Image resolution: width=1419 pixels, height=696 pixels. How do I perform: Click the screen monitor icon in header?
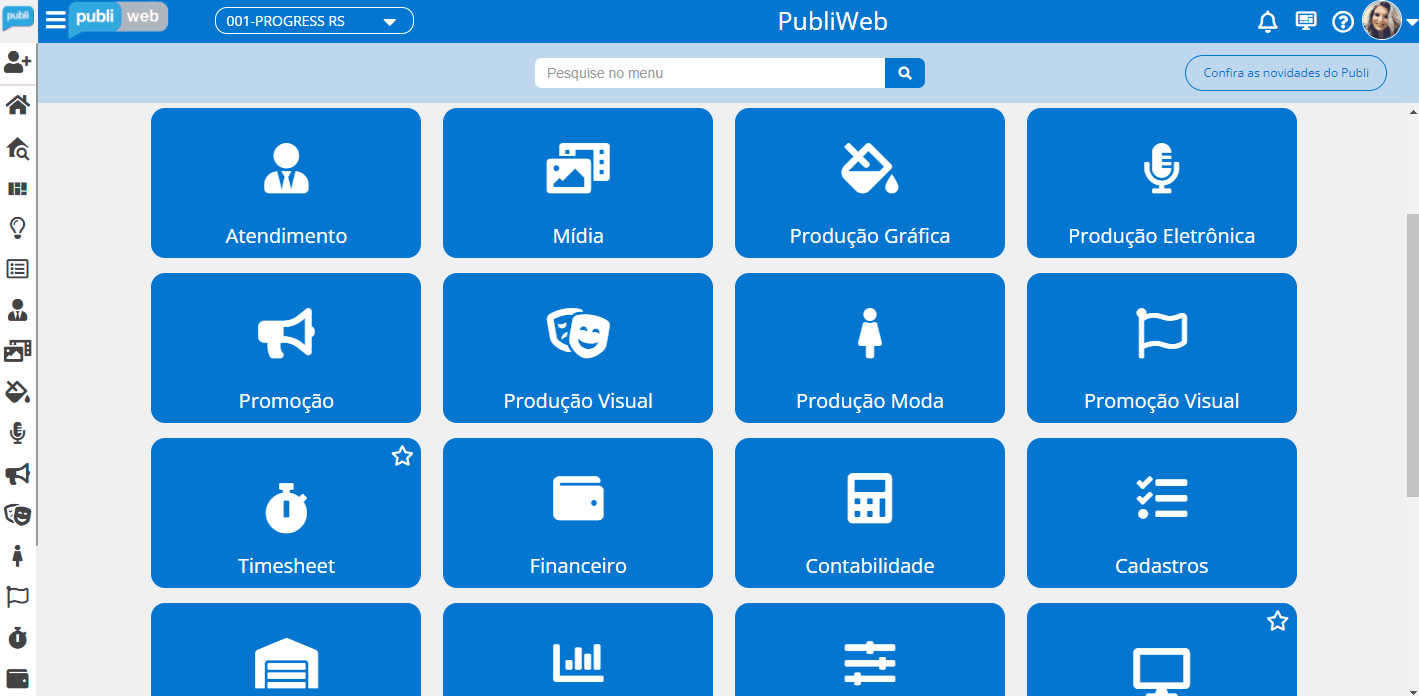pos(1305,21)
